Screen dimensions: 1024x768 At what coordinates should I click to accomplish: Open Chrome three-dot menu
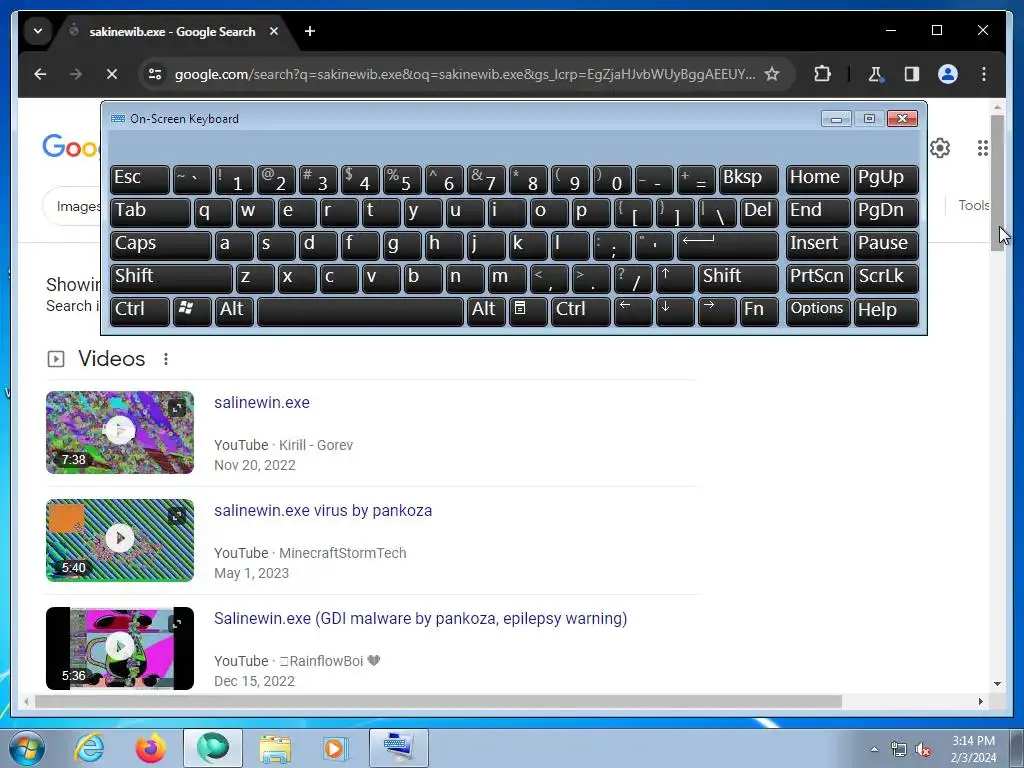pos(984,74)
